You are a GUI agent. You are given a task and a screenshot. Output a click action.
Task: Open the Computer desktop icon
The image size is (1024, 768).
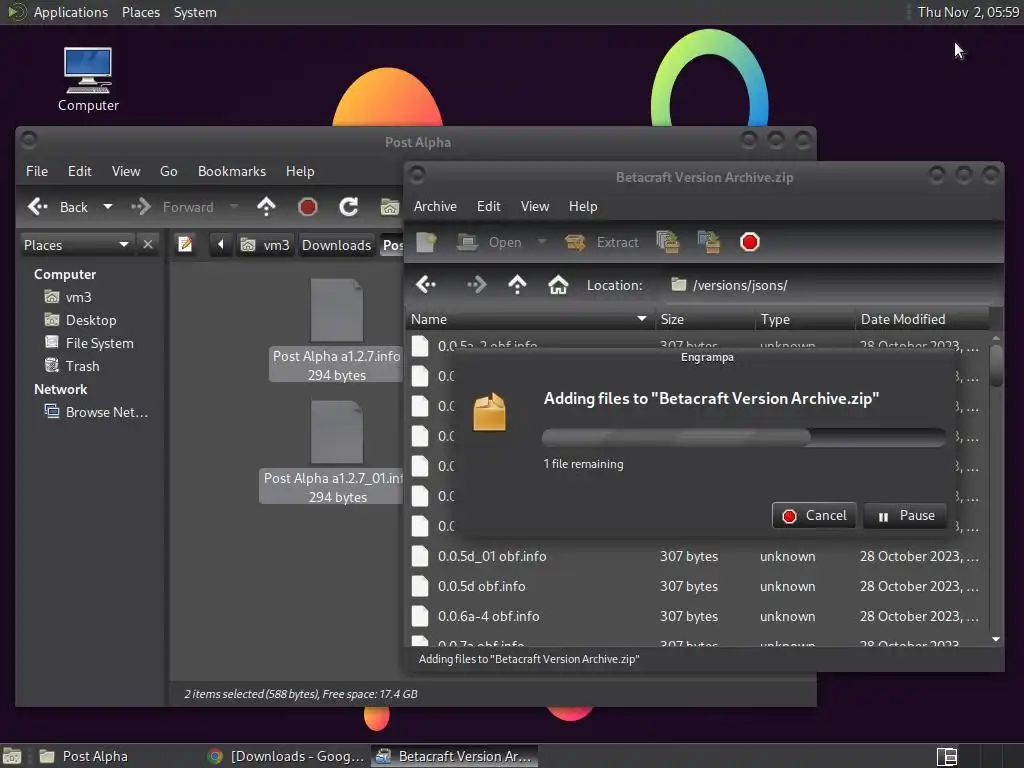point(88,79)
